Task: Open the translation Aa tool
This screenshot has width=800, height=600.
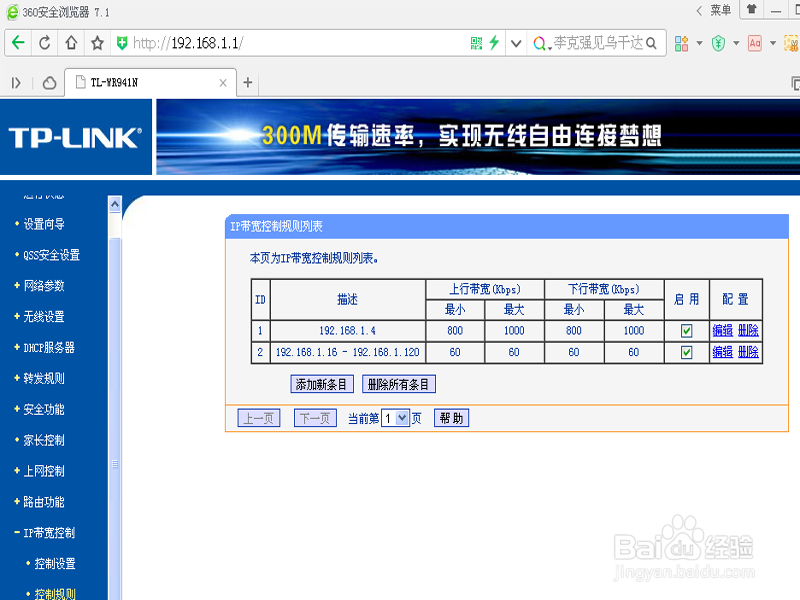Action: (755, 43)
